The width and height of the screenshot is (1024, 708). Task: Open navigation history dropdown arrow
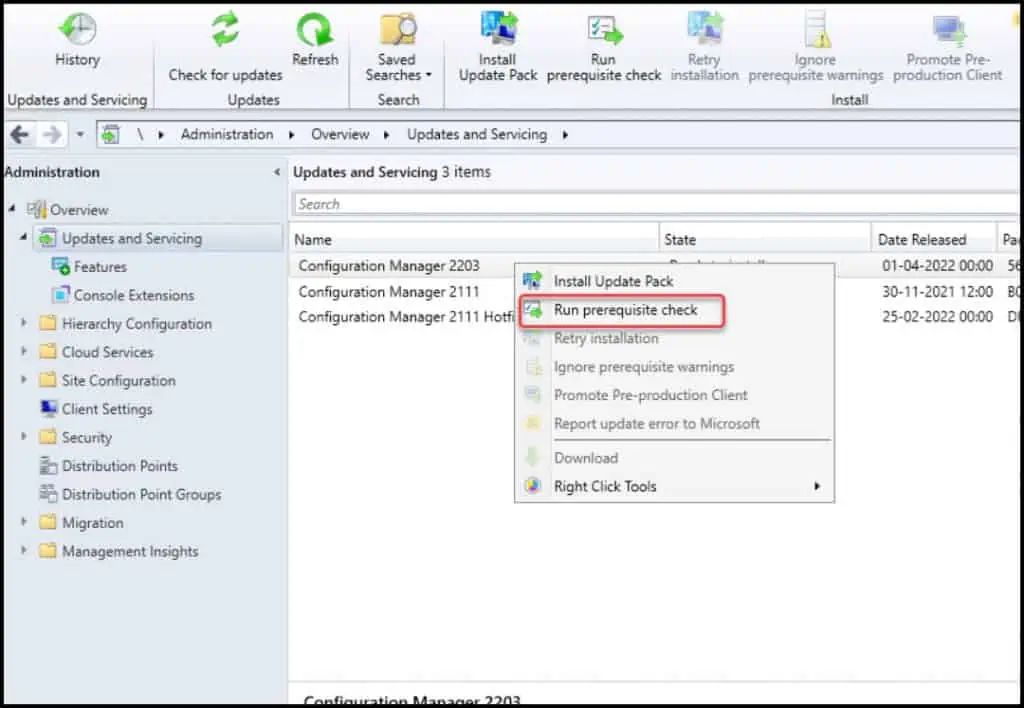point(80,135)
